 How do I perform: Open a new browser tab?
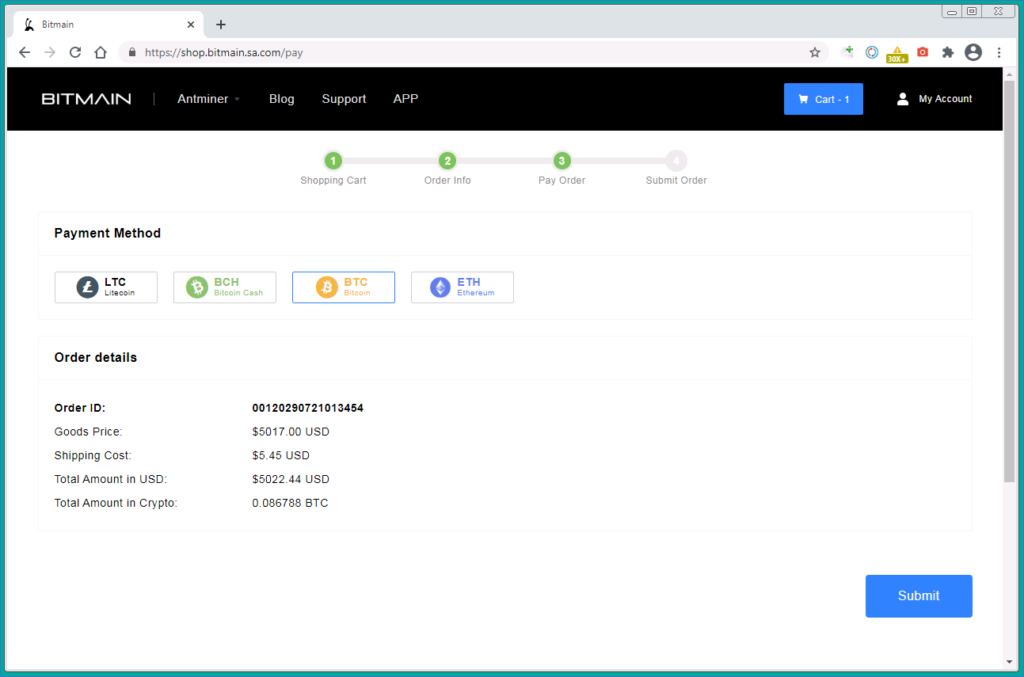pyautogui.click(x=221, y=25)
